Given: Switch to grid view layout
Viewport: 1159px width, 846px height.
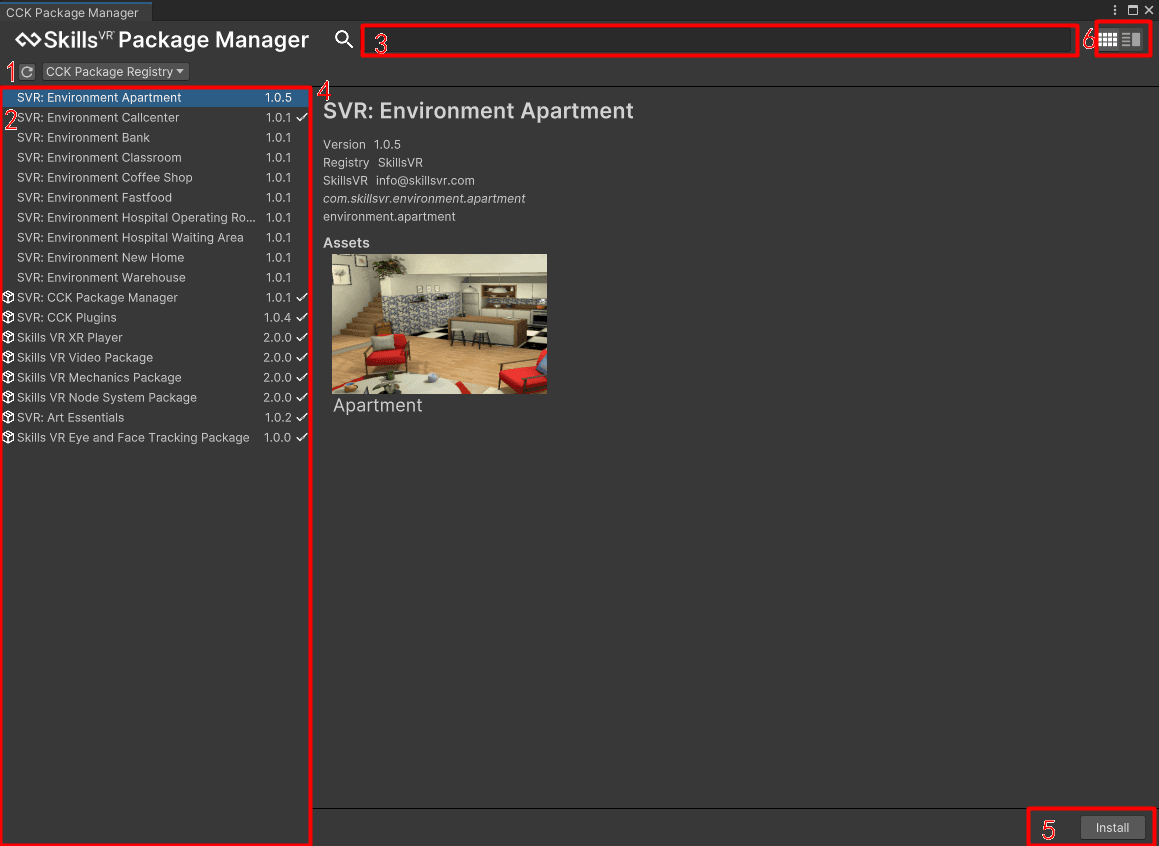Looking at the screenshot, I should (1108, 39).
